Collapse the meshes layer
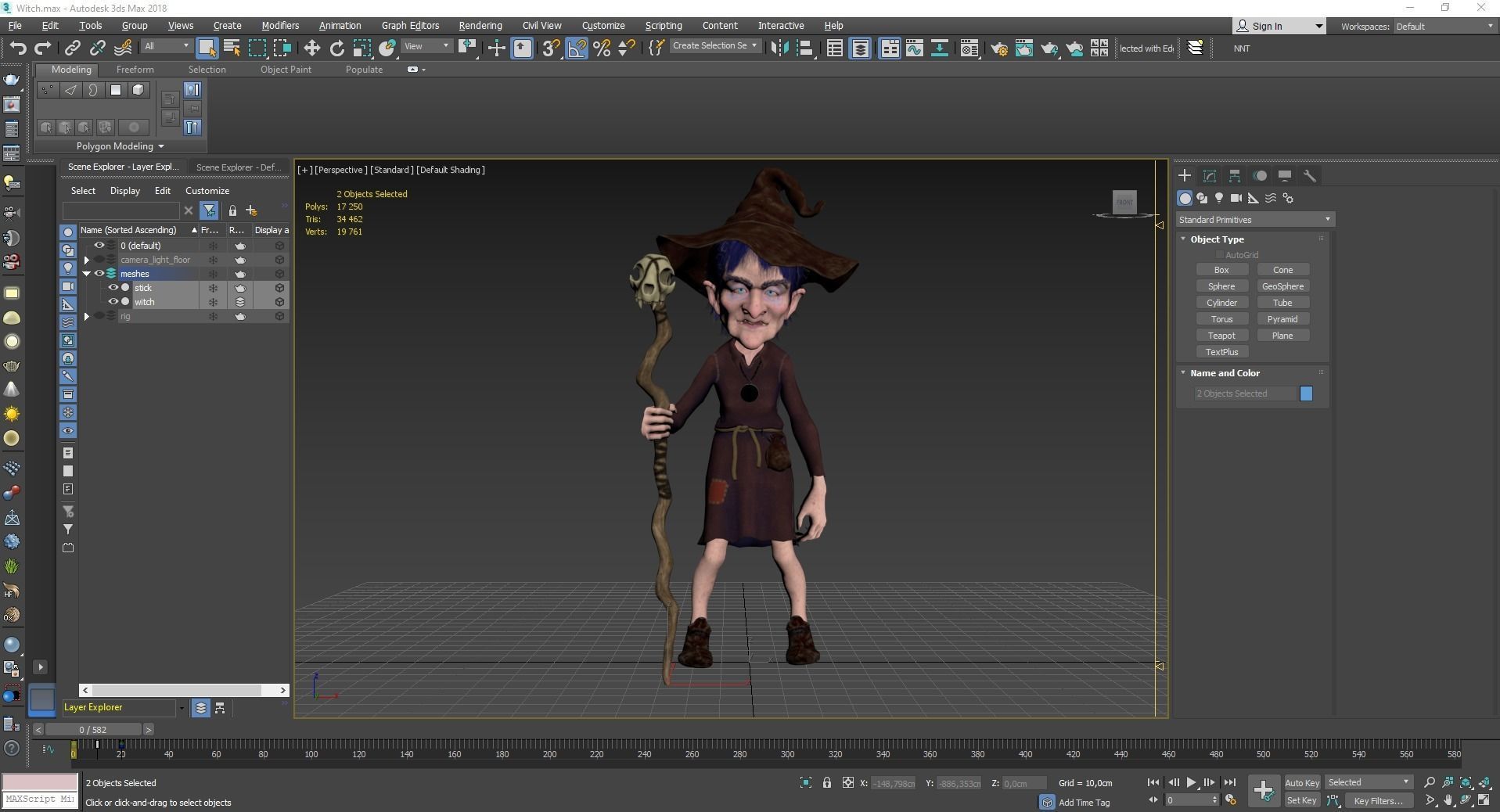Image resolution: width=1500 pixels, height=812 pixels. [87, 274]
